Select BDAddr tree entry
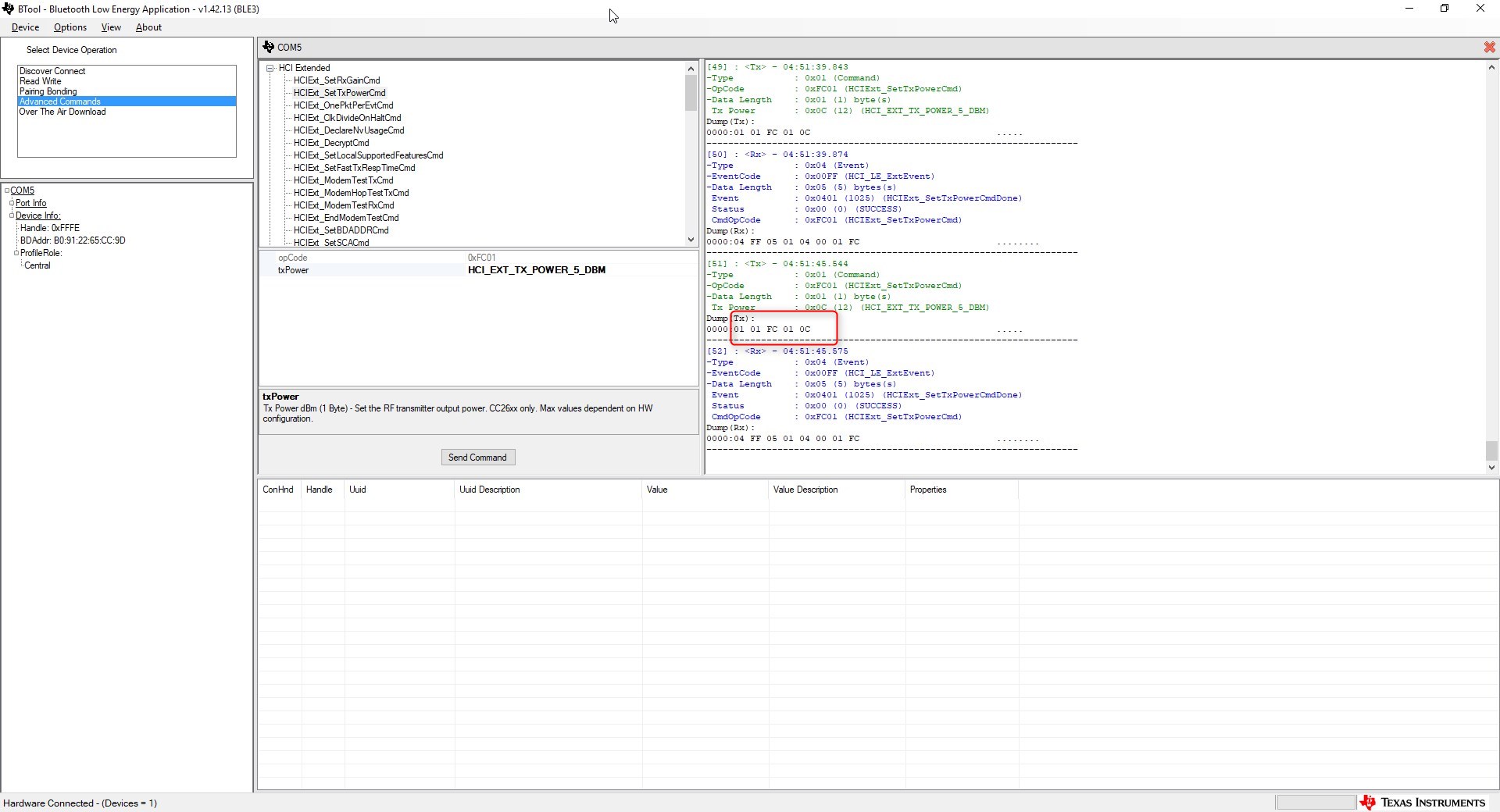This screenshot has height=812, width=1500. (73, 240)
